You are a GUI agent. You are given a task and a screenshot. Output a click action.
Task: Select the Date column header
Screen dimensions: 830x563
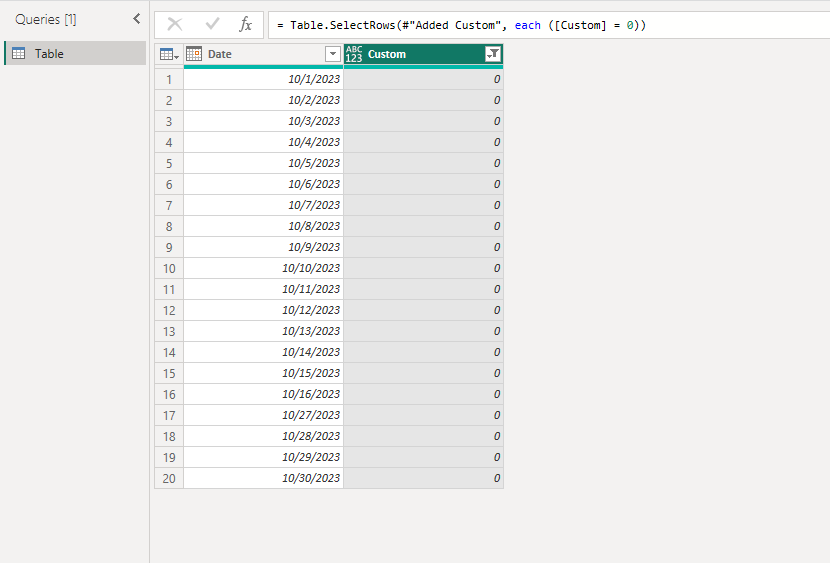pos(264,54)
